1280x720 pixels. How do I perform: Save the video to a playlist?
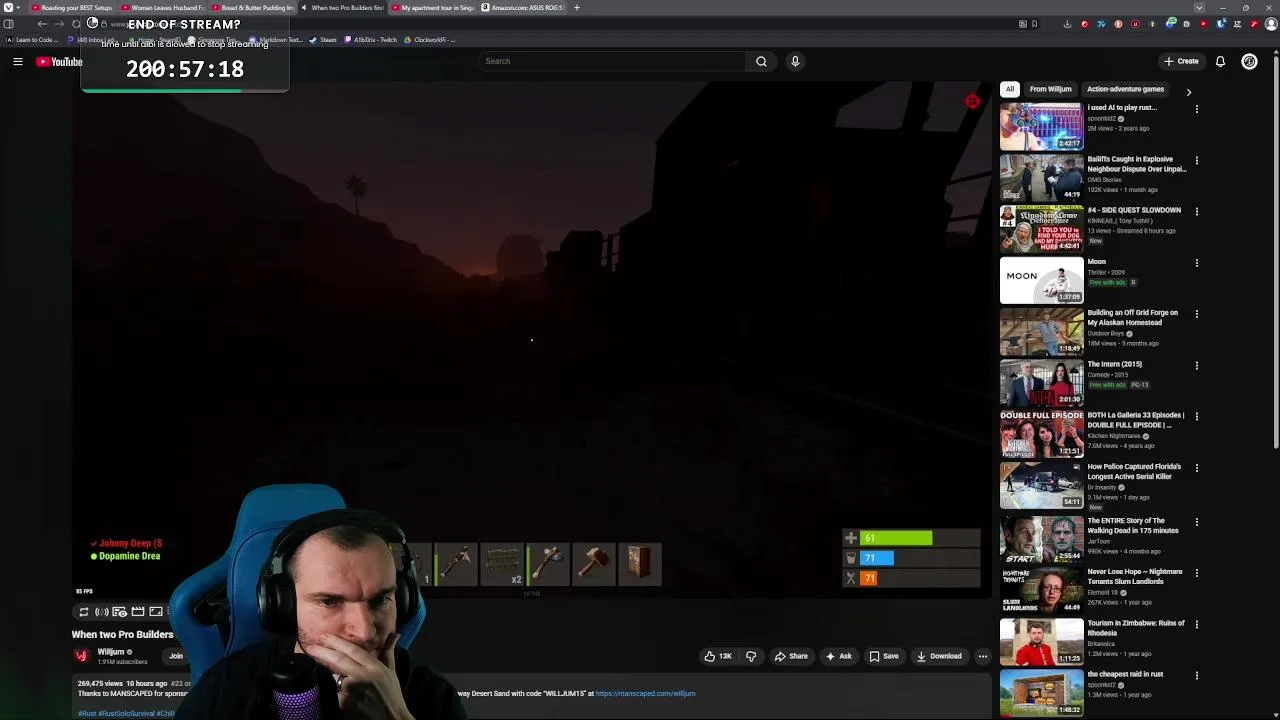[x=883, y=656]
